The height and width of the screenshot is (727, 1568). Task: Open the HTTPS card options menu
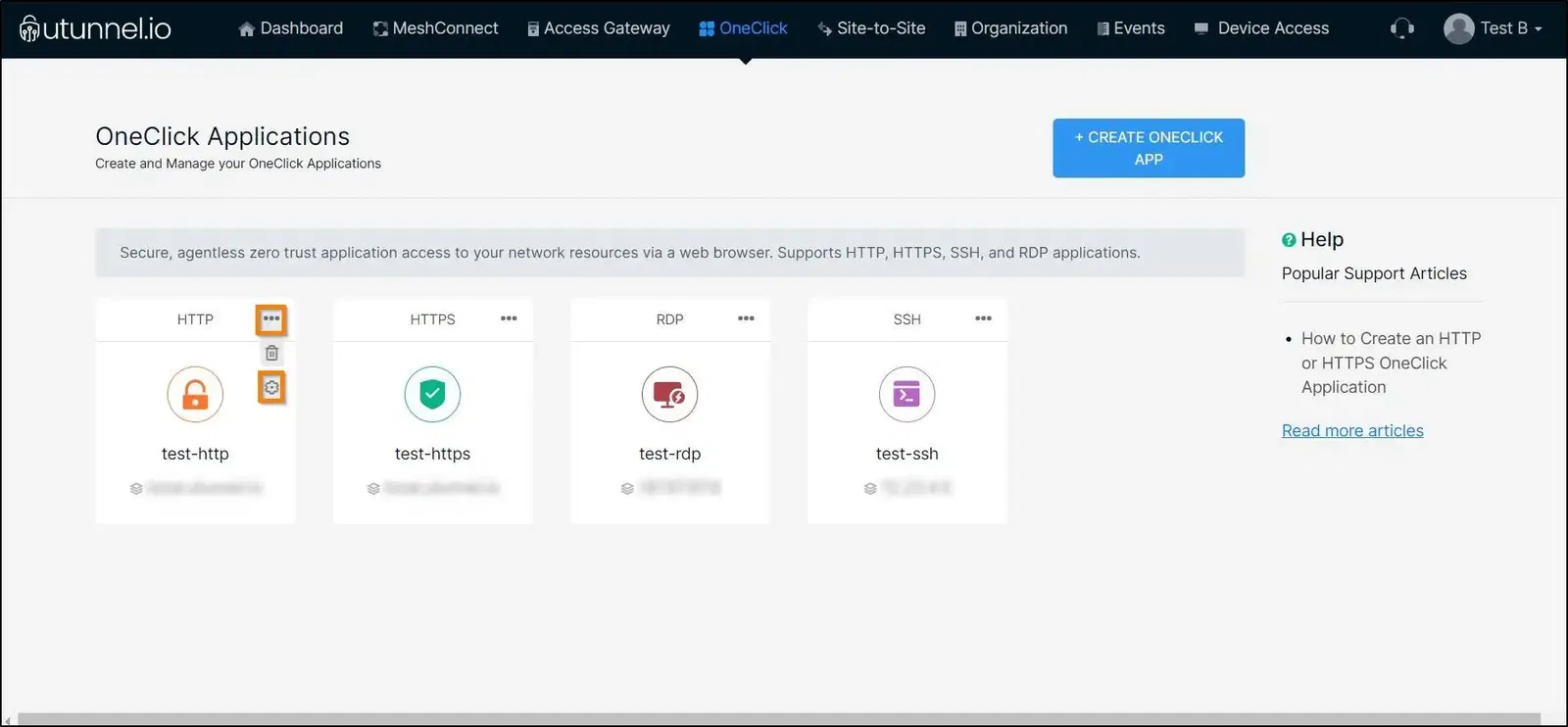pyautogui.click(x=509, y=318)
